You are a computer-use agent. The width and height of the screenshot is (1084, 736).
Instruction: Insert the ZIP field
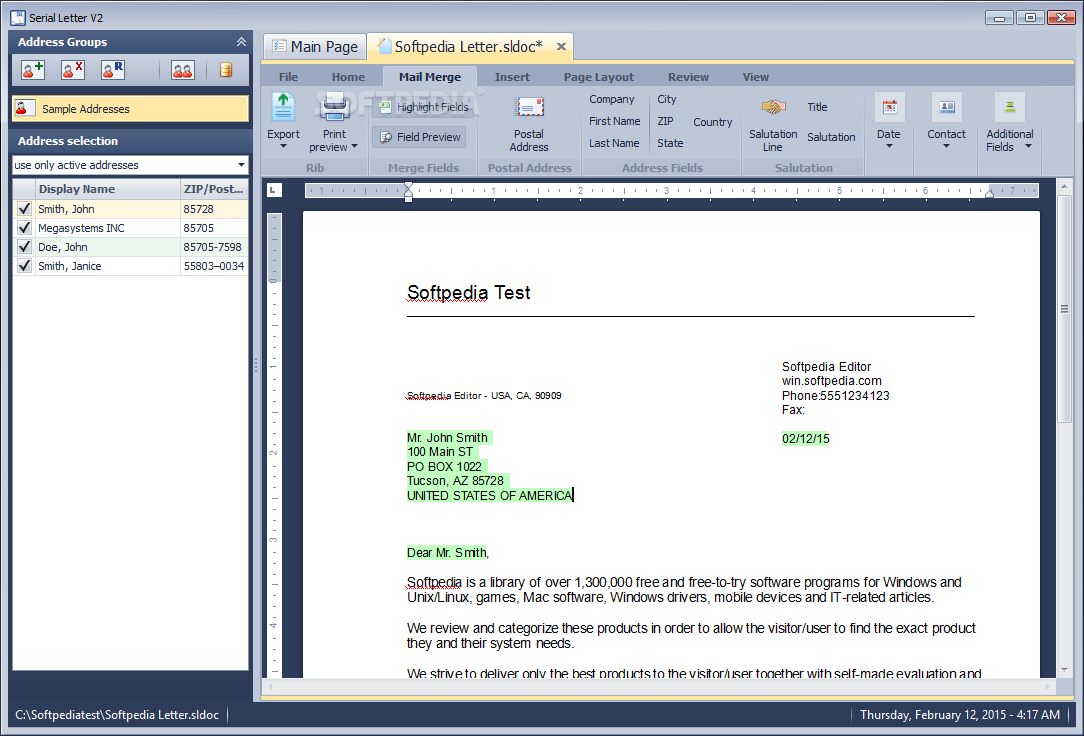pyautogui.click(x=665, y=121)
